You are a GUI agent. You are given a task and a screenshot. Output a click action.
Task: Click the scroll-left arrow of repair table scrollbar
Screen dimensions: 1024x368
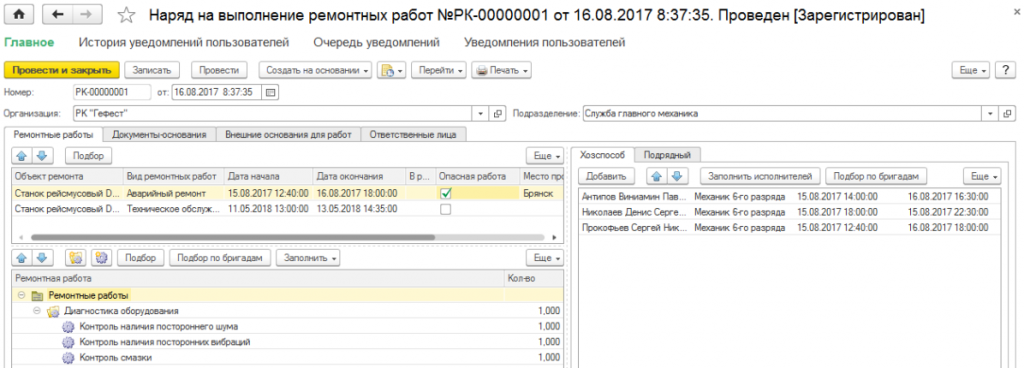click(20, 238)
